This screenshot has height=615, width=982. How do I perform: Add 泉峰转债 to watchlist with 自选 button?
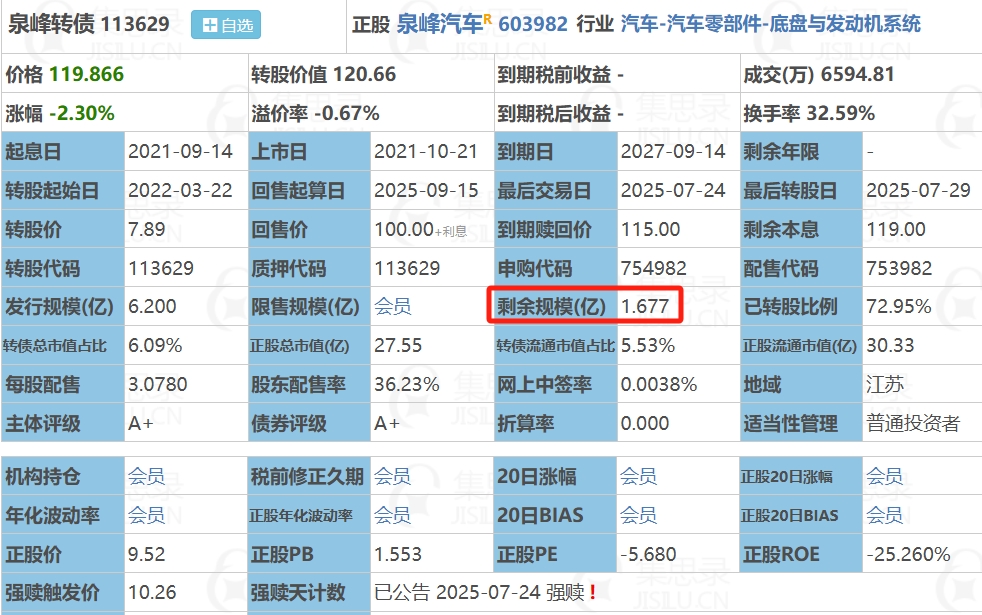coord(225,25)
